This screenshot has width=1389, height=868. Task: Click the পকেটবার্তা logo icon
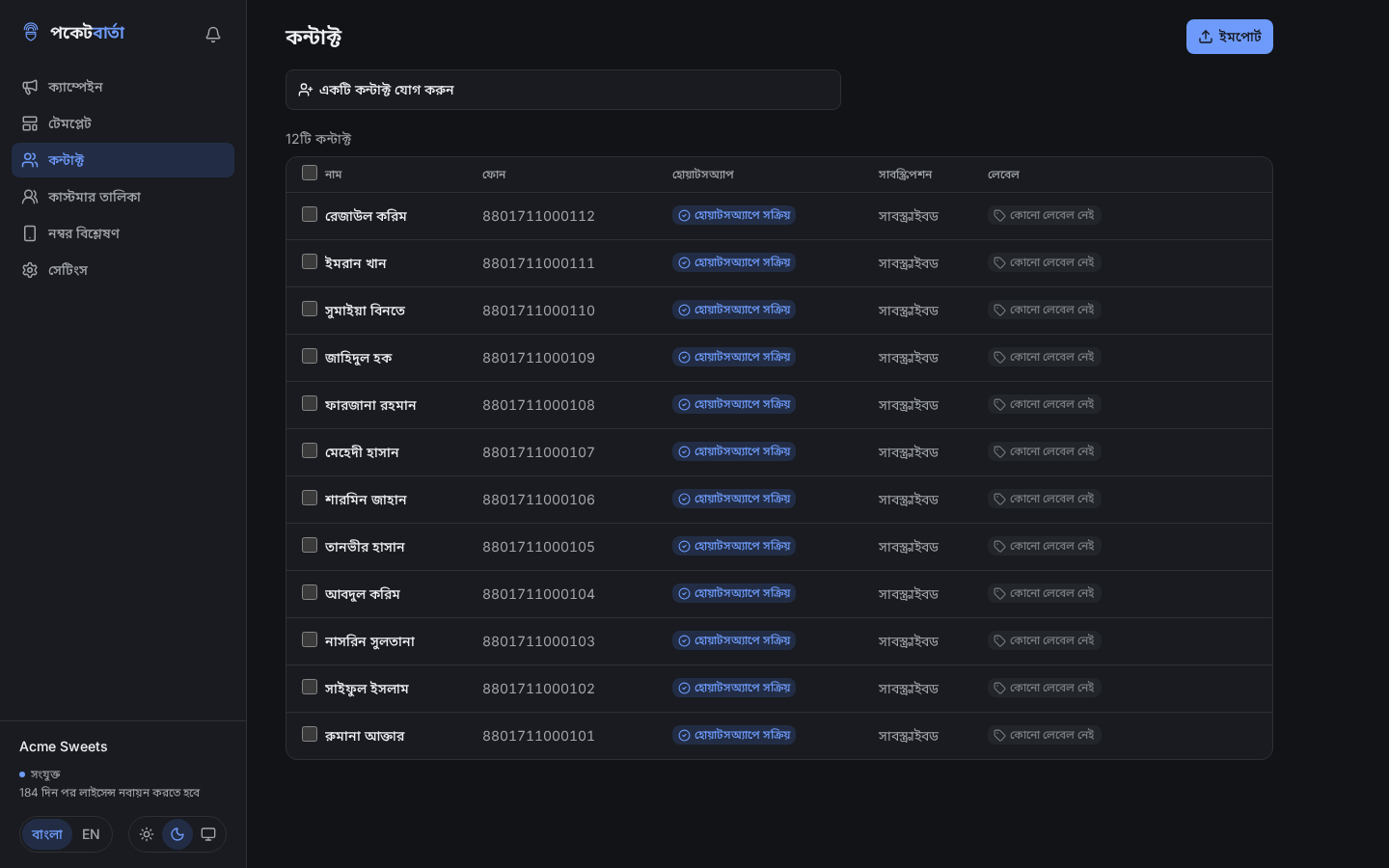pyautogui.click(x=31, y=32)
